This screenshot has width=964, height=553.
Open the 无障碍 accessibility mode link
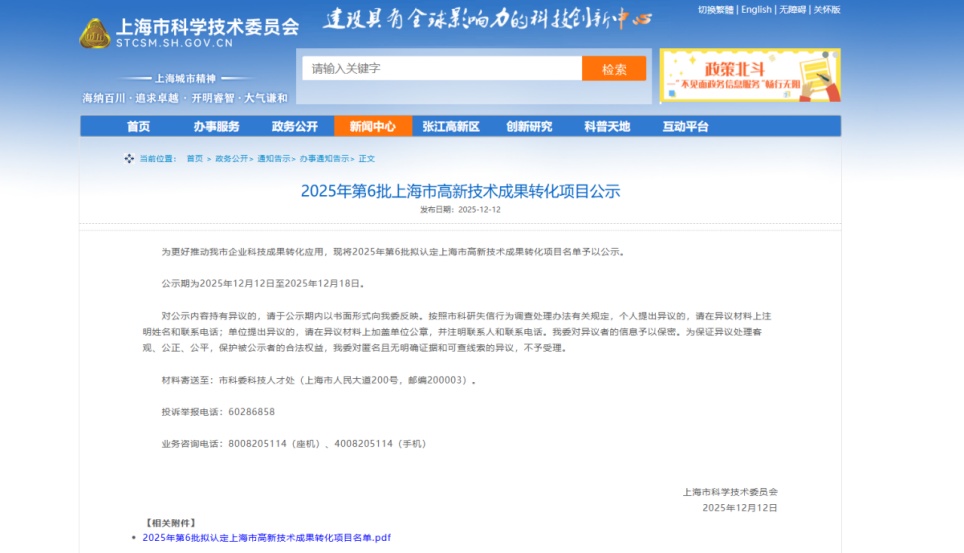[792, 9]
